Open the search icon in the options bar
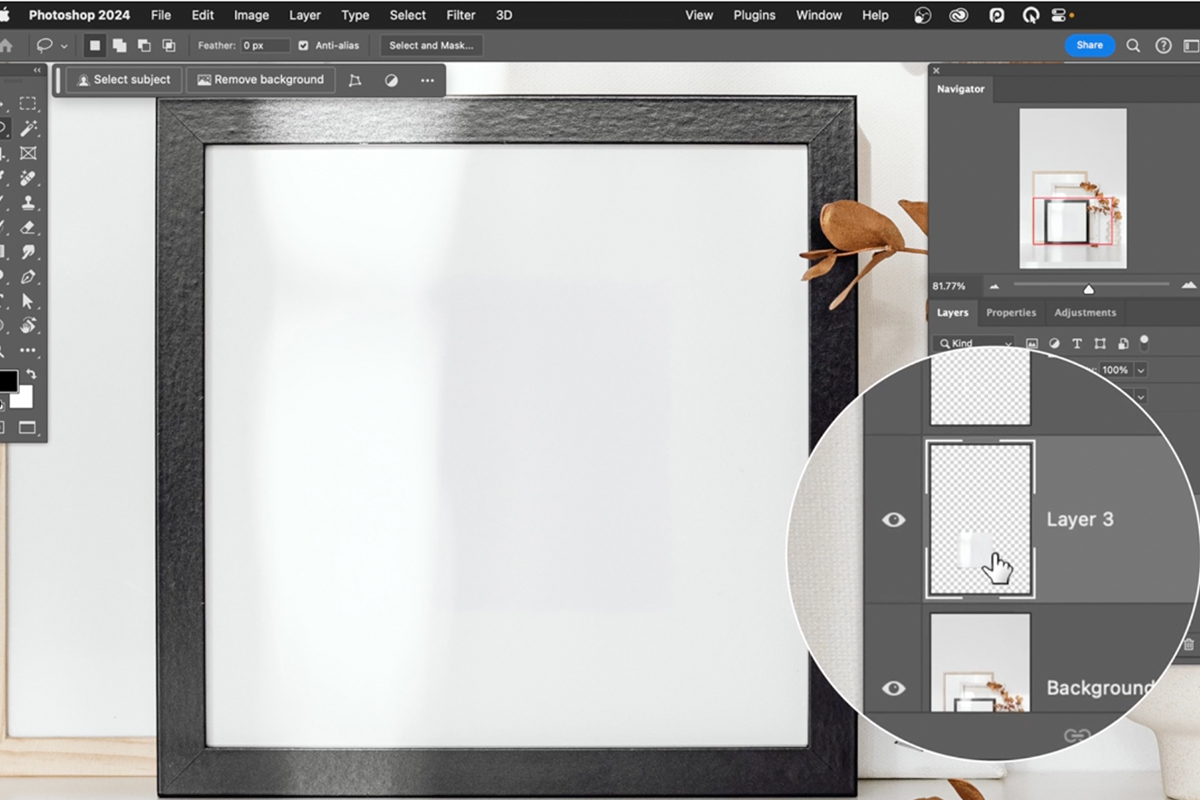The height and width of the screenshot is (800, 1200). [x=1133, y=45]
